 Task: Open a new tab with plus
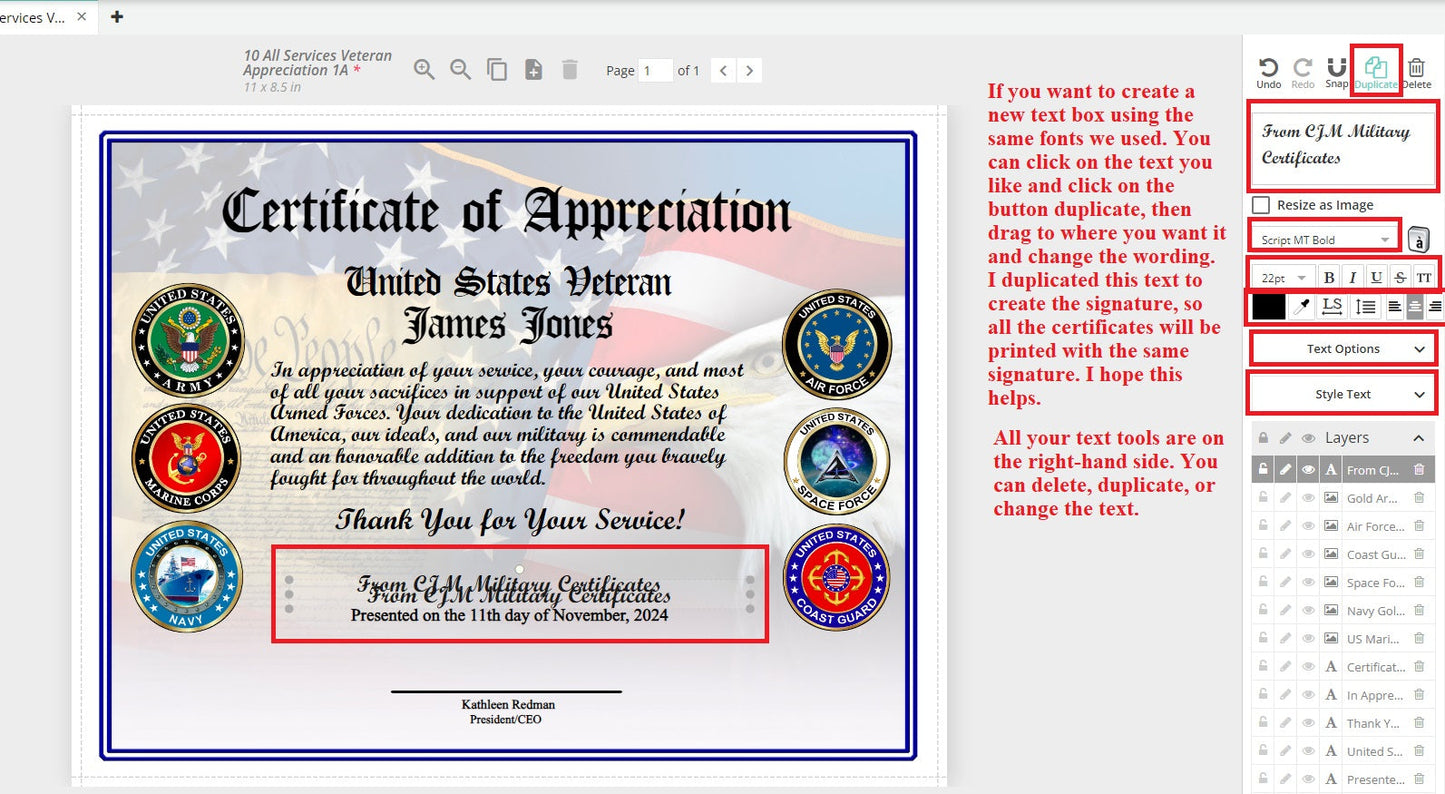(x=117, y=16)
